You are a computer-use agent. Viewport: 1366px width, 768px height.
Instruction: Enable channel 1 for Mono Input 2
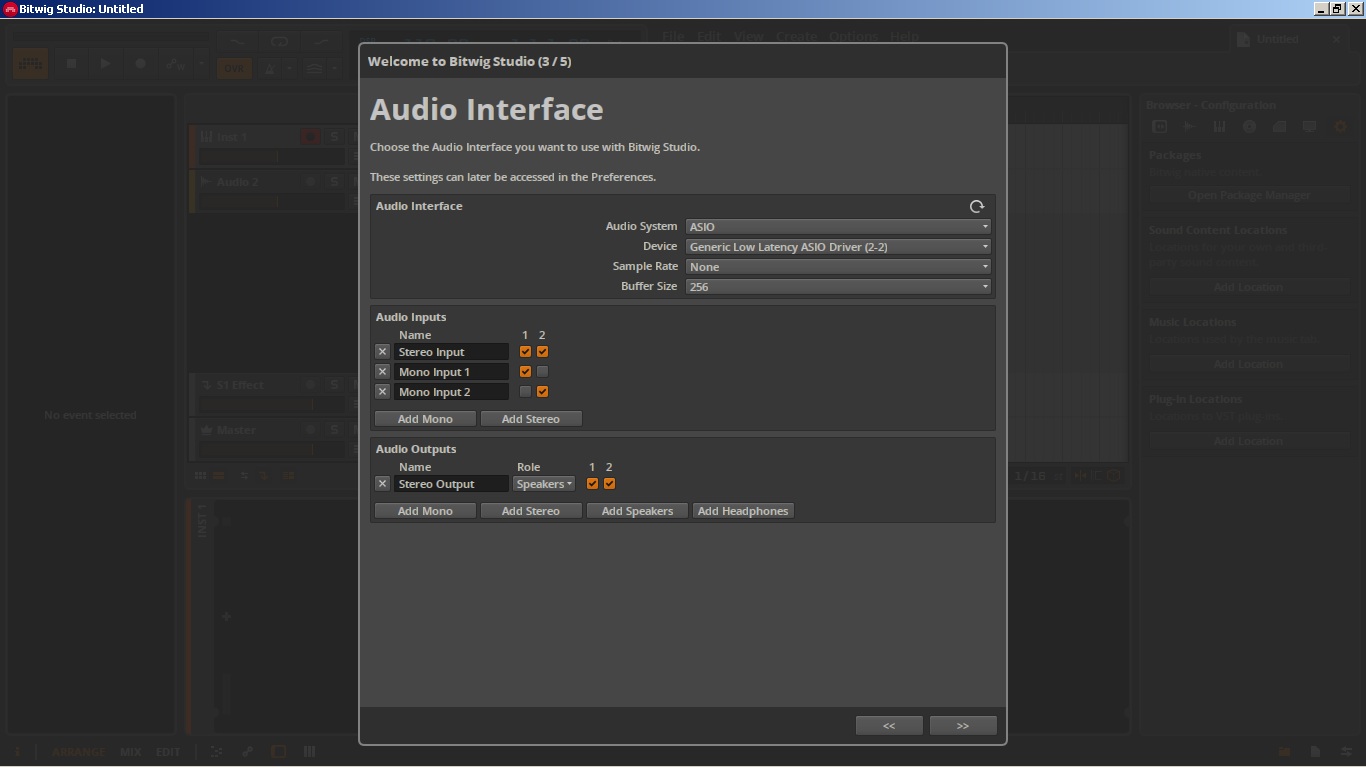[525, 392]
